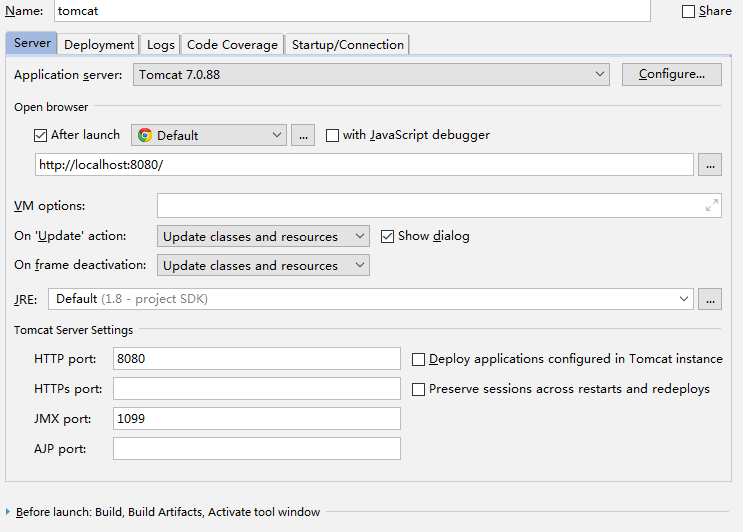Open the Startup/Connection tab
This screenshot has width=743, height=532.
click(x=347, y=45)
